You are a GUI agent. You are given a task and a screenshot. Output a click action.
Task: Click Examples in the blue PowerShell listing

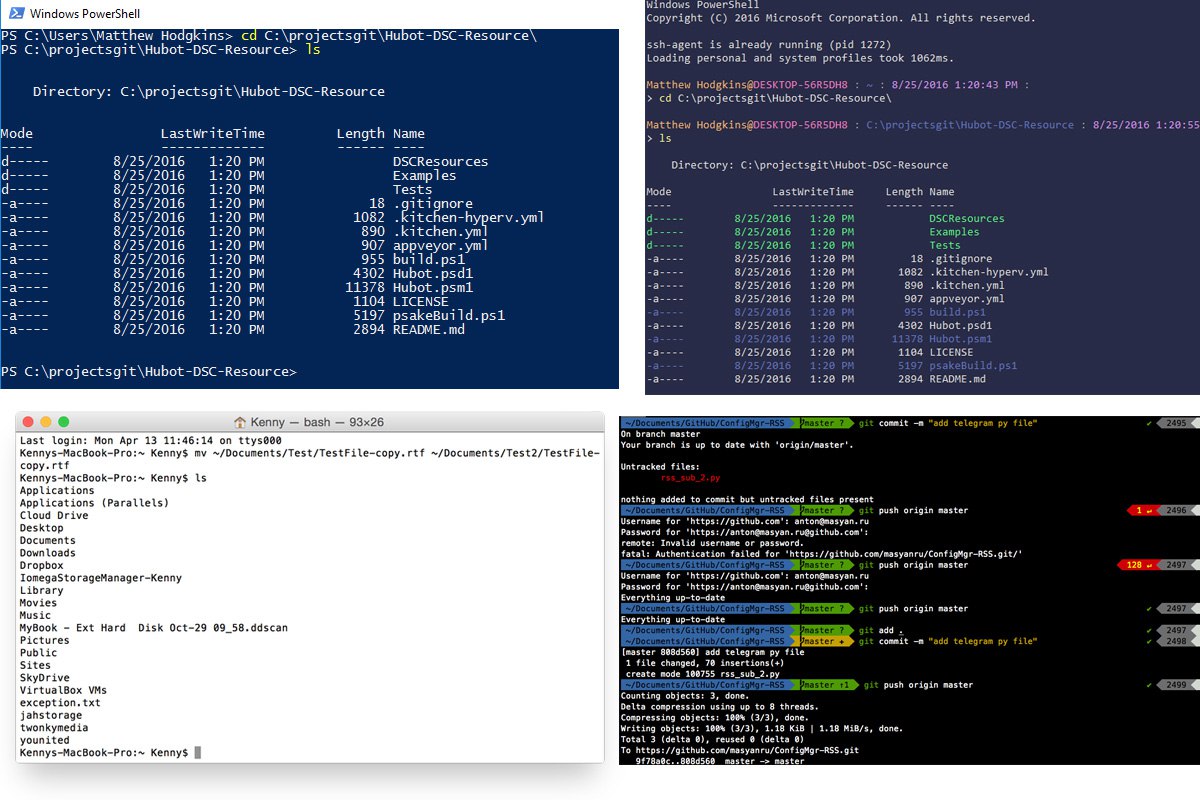click(x=425, y=175)
